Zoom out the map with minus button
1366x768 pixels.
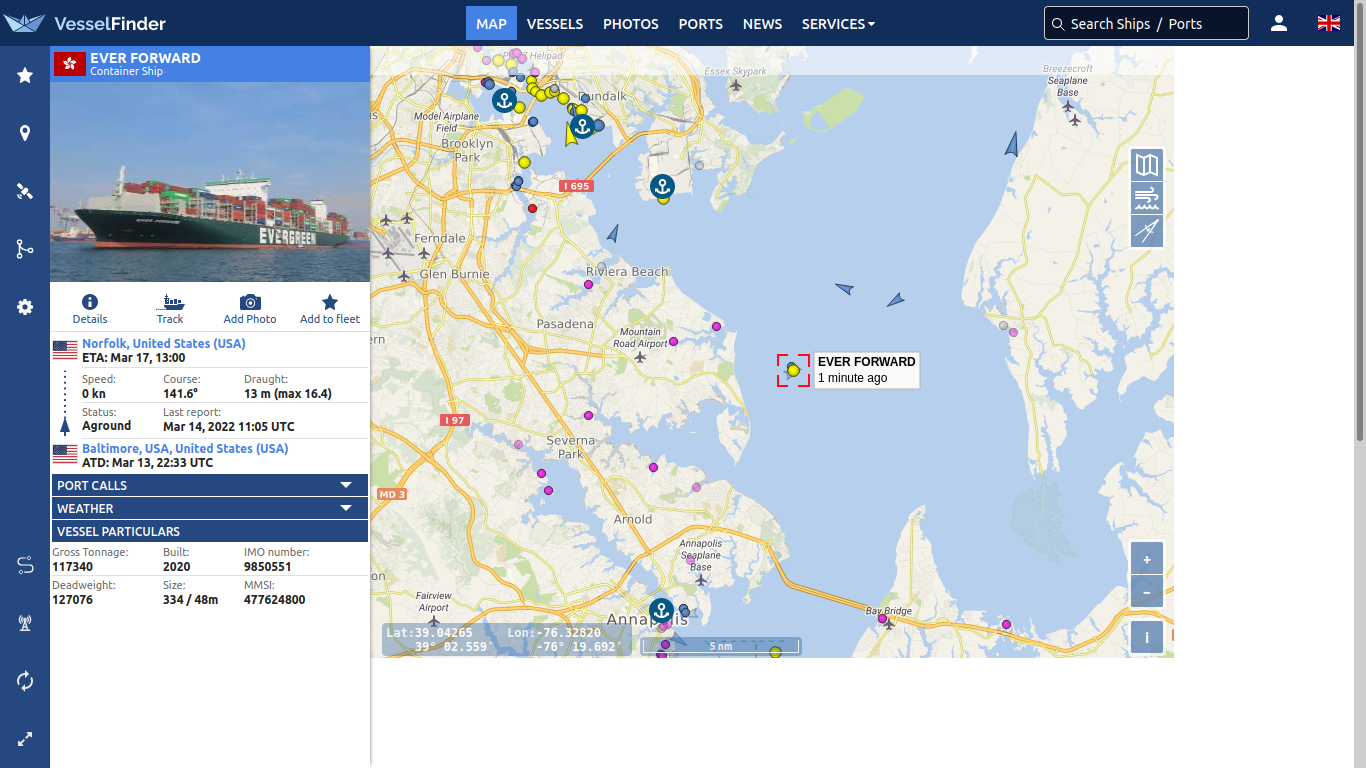click(1147, 592)
